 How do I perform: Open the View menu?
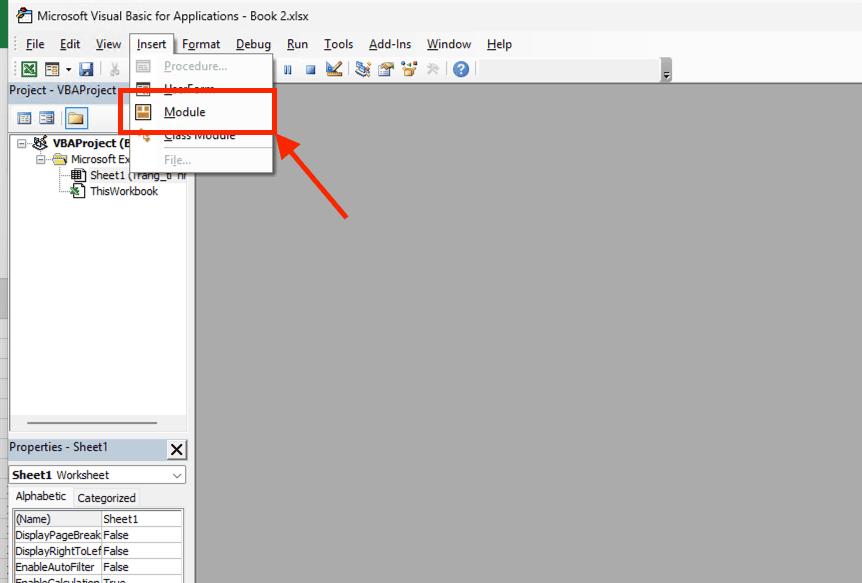108,44
